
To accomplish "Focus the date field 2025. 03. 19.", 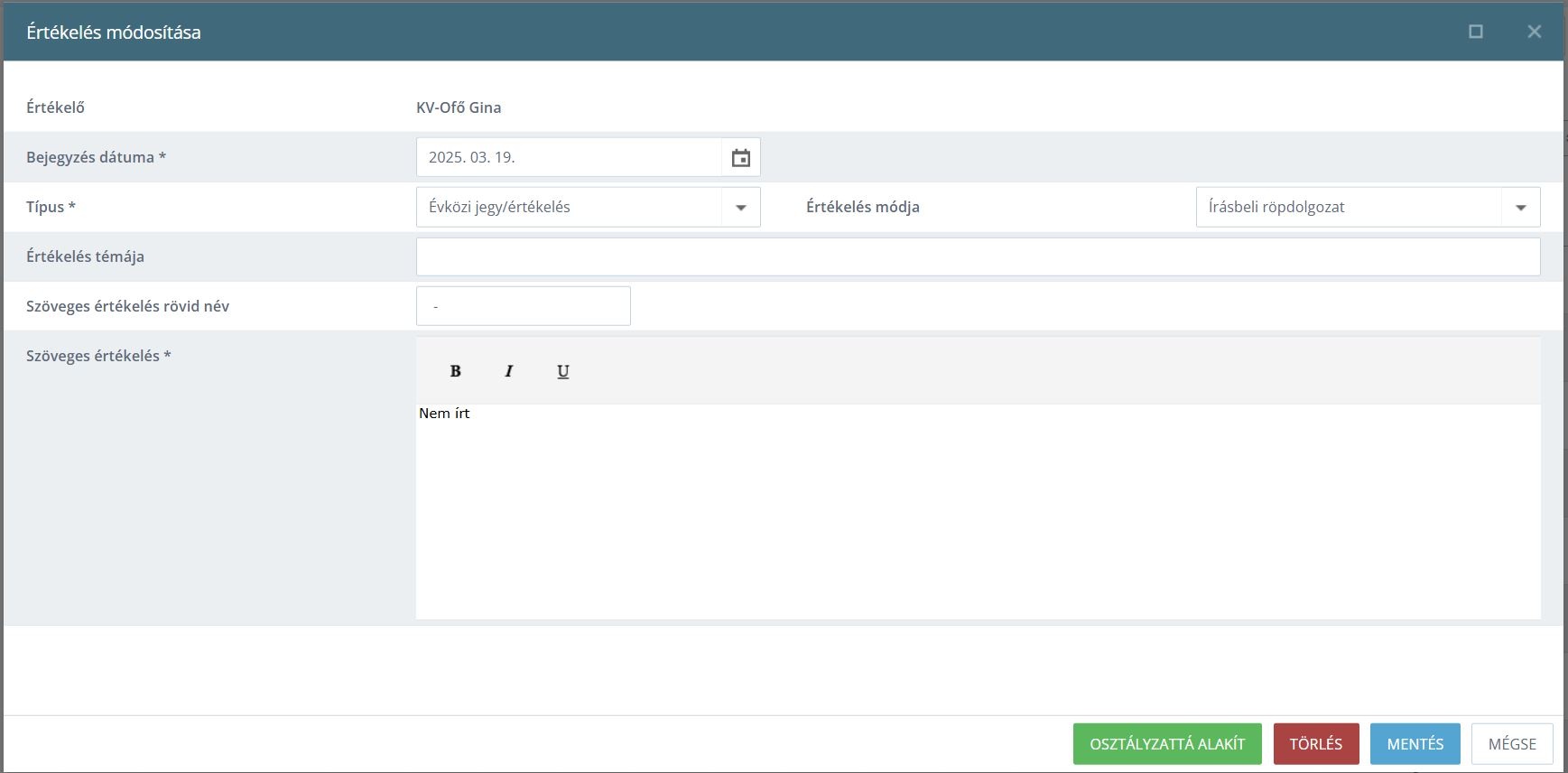I will (x=570, y=157).
